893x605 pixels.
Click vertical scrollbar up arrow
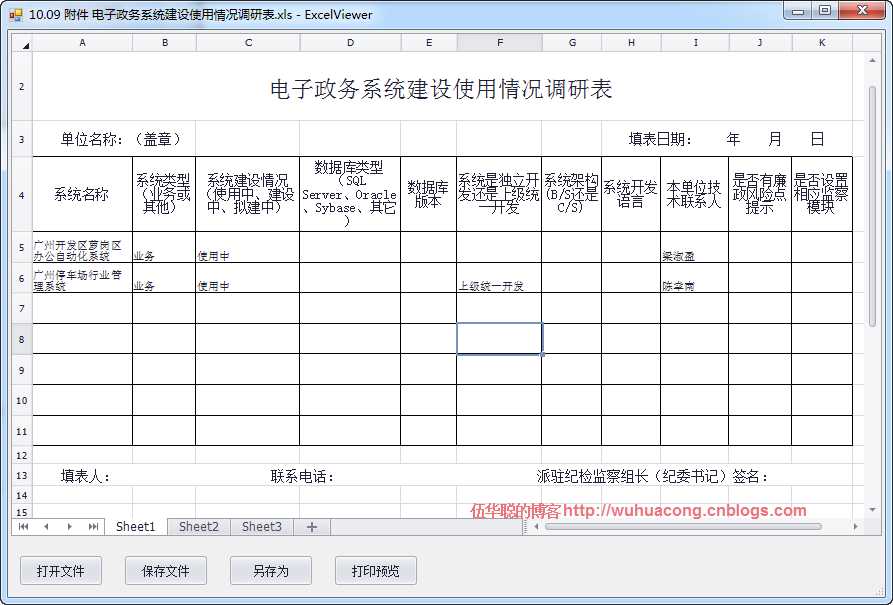(x=872, y=60)
